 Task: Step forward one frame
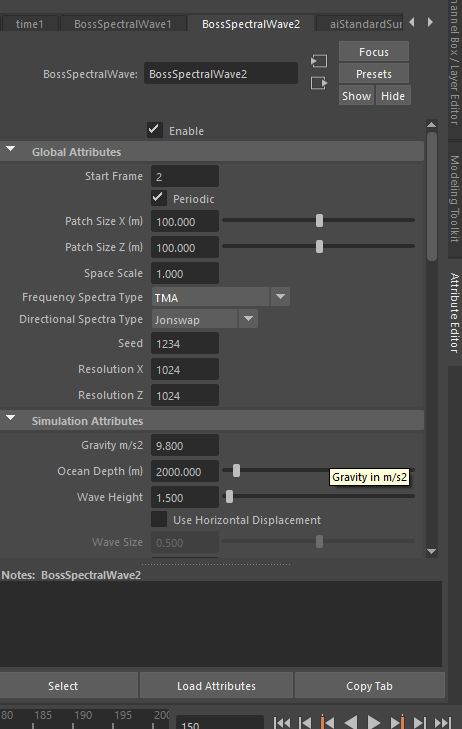click(419, 722)
